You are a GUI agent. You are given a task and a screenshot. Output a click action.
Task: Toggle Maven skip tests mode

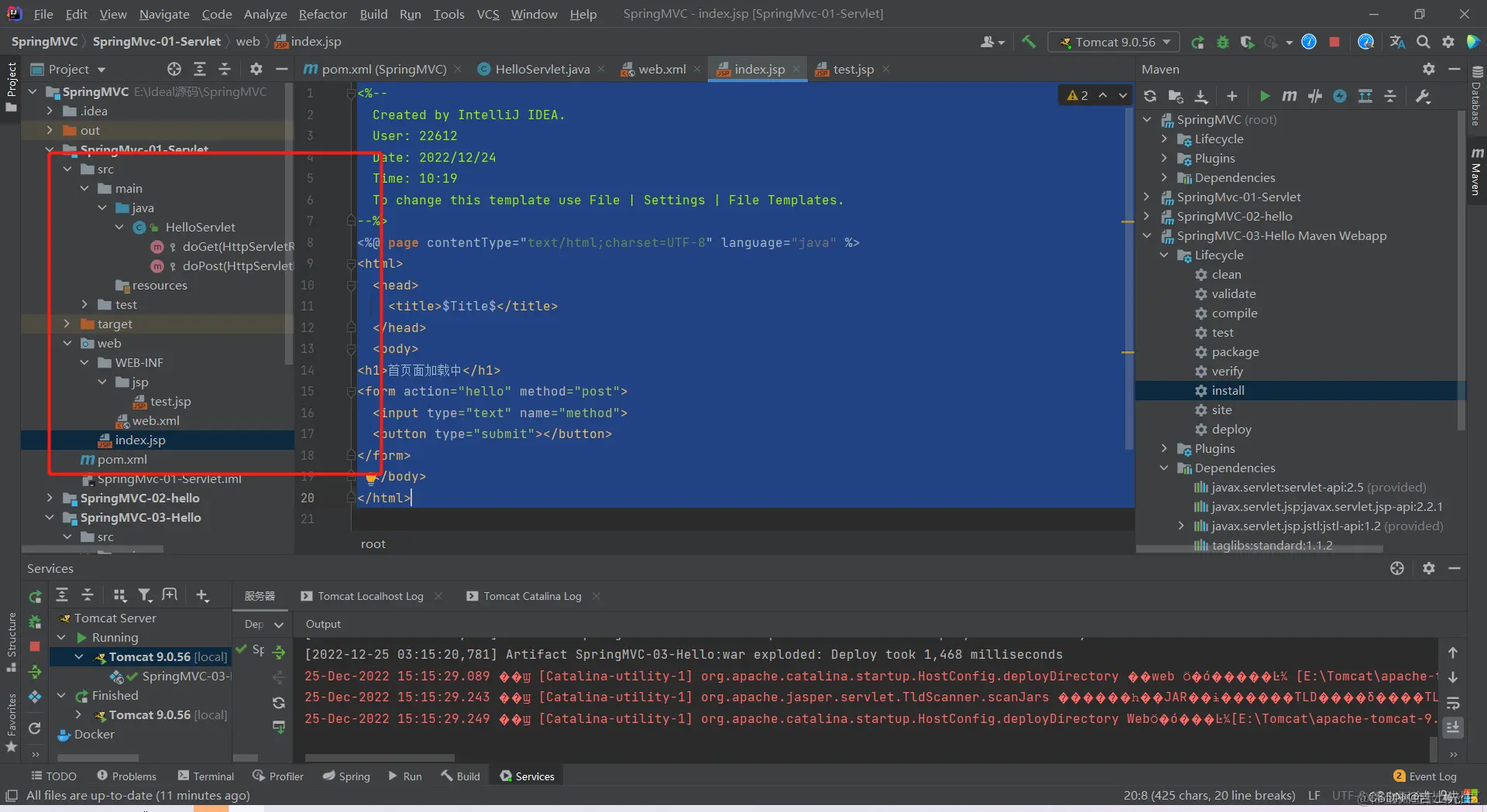tap(1340, 96)
